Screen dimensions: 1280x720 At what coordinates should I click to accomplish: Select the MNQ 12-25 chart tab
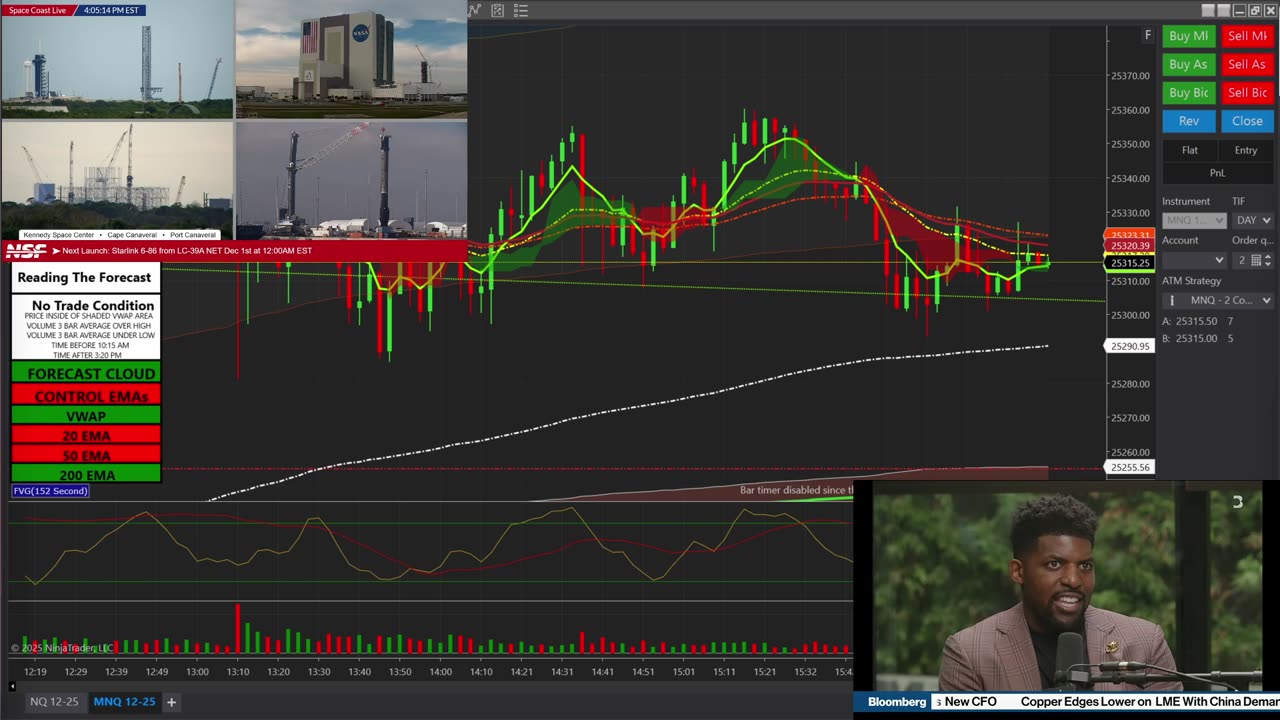click(124, 702)
